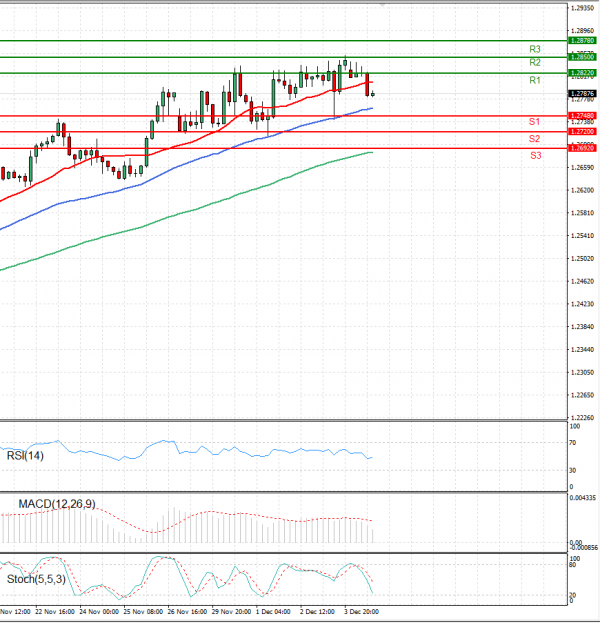Screen dimensions: 600x623
Task: Click the 25 Nov 08:00 time axis label
Action: point(142,609)
